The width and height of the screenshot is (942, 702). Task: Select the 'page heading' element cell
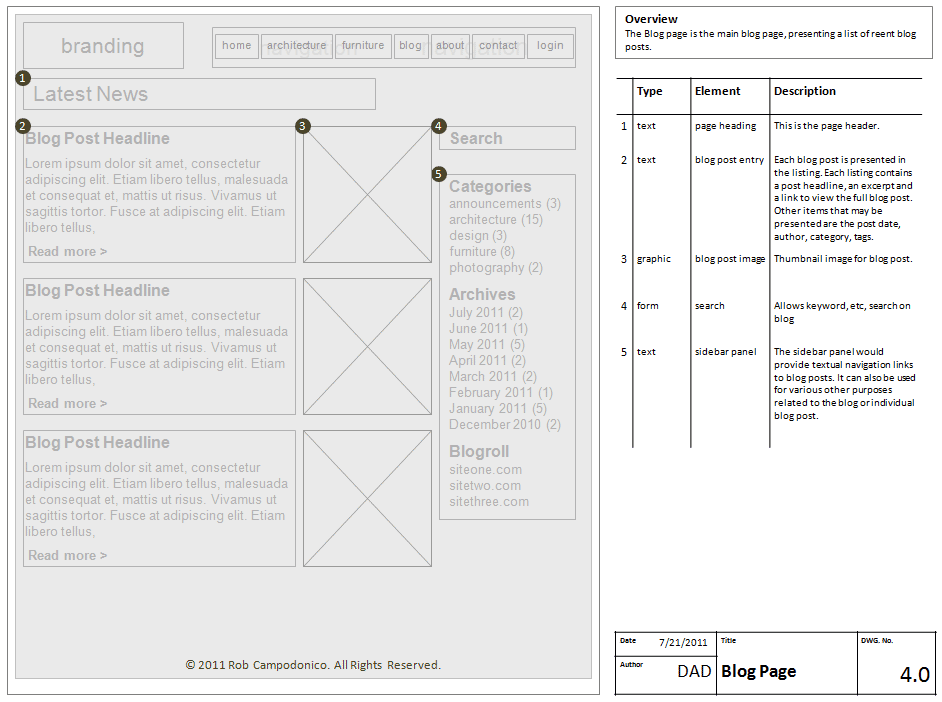725,126
